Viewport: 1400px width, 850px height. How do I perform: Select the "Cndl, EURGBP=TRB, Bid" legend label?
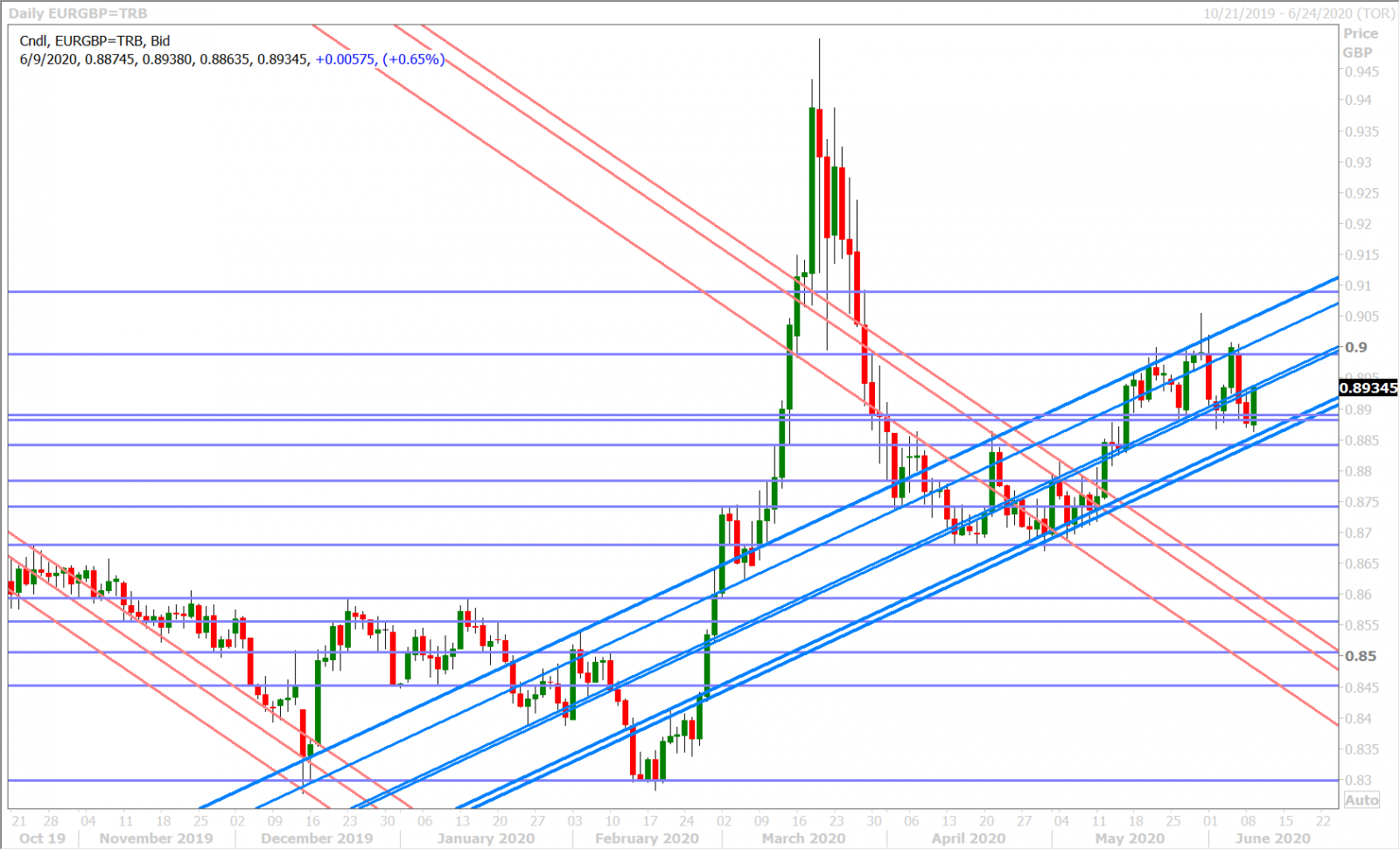94,41
